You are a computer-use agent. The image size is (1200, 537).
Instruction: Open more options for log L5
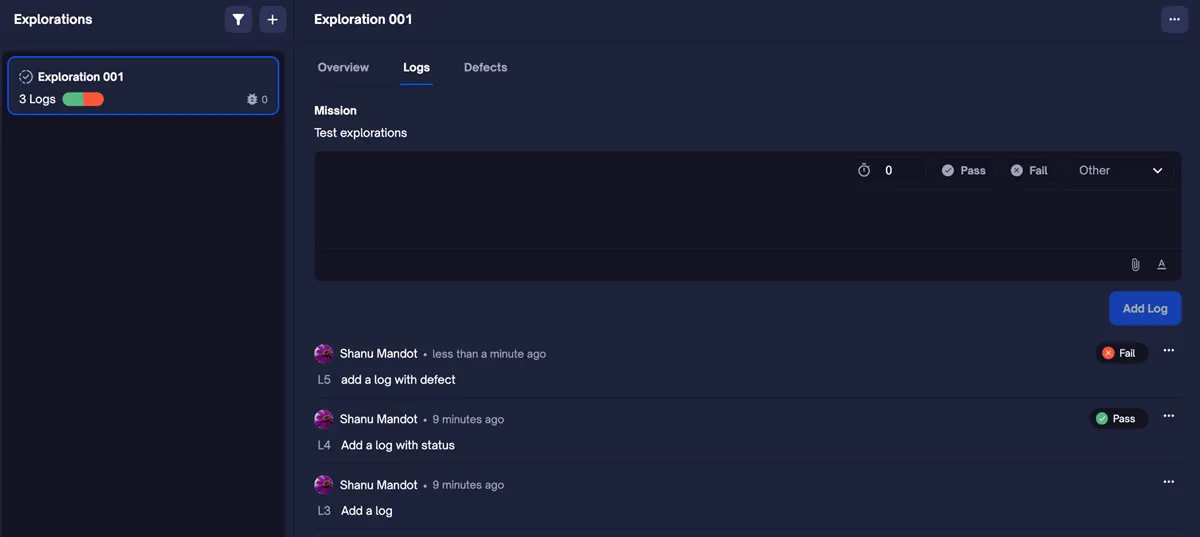[x=1168, y=351]
